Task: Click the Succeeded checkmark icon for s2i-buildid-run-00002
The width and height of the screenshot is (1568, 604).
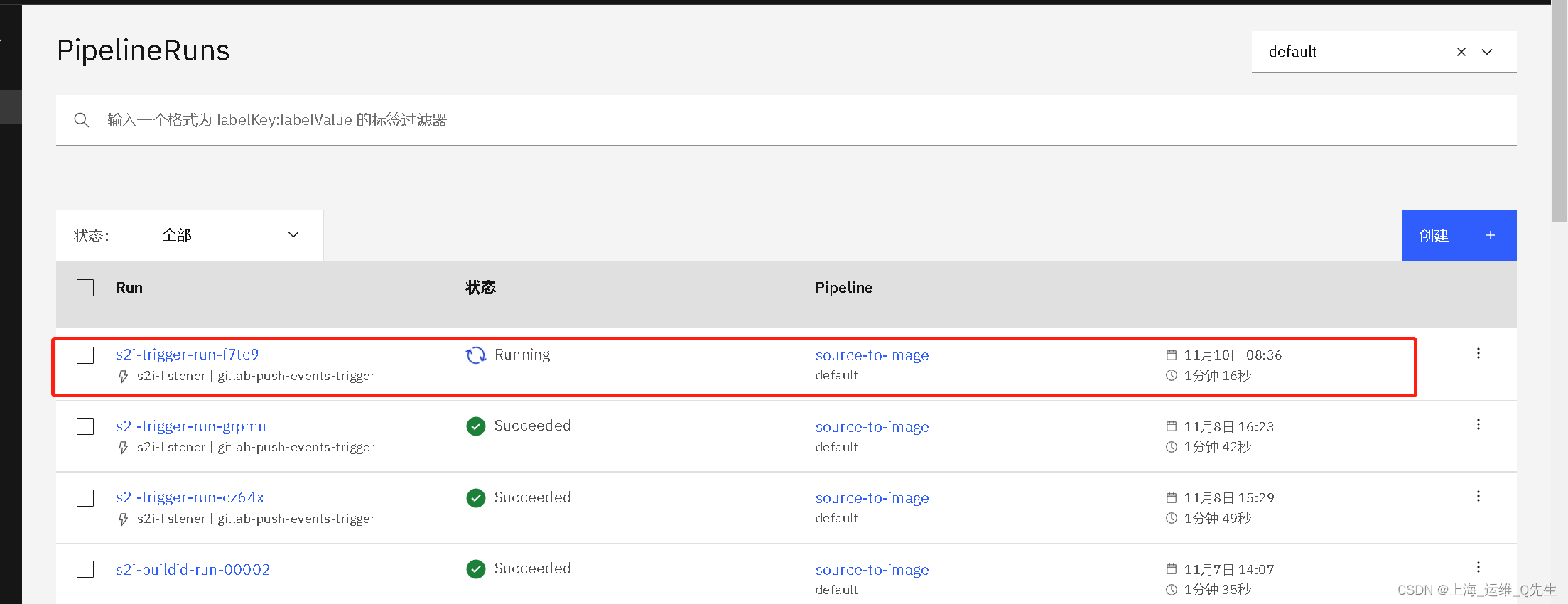Action: [x=475, y=568]
